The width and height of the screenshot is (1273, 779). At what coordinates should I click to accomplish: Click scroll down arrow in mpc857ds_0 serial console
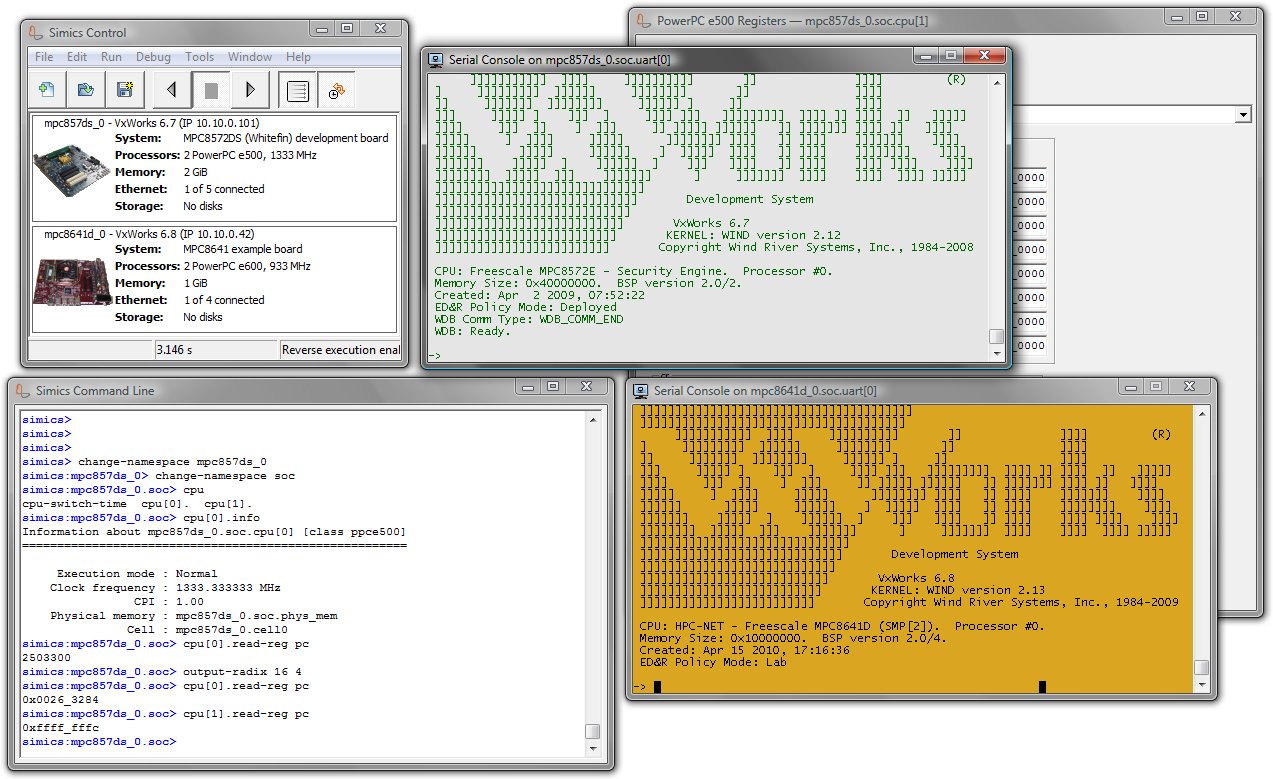point(995,354)
